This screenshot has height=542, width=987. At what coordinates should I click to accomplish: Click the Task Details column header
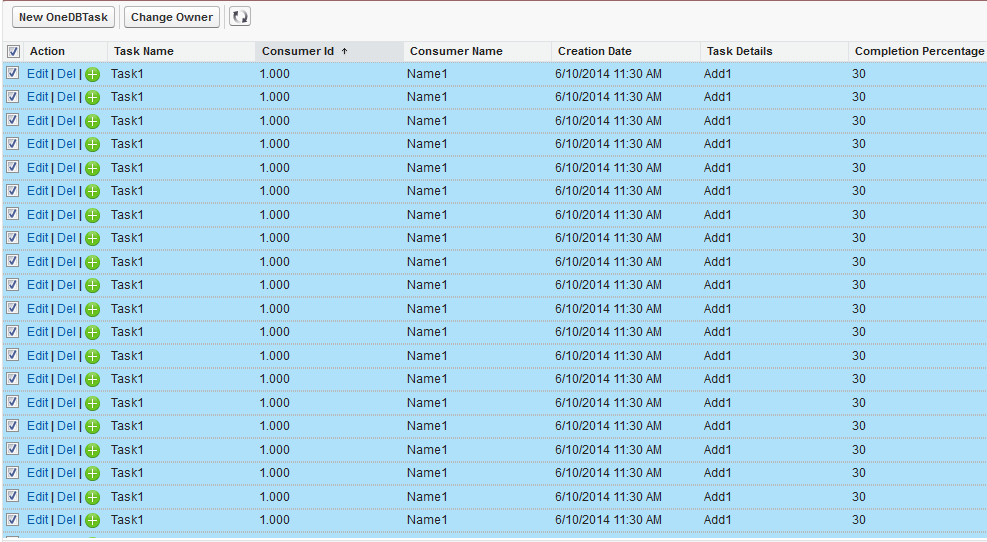coord(739,51)
